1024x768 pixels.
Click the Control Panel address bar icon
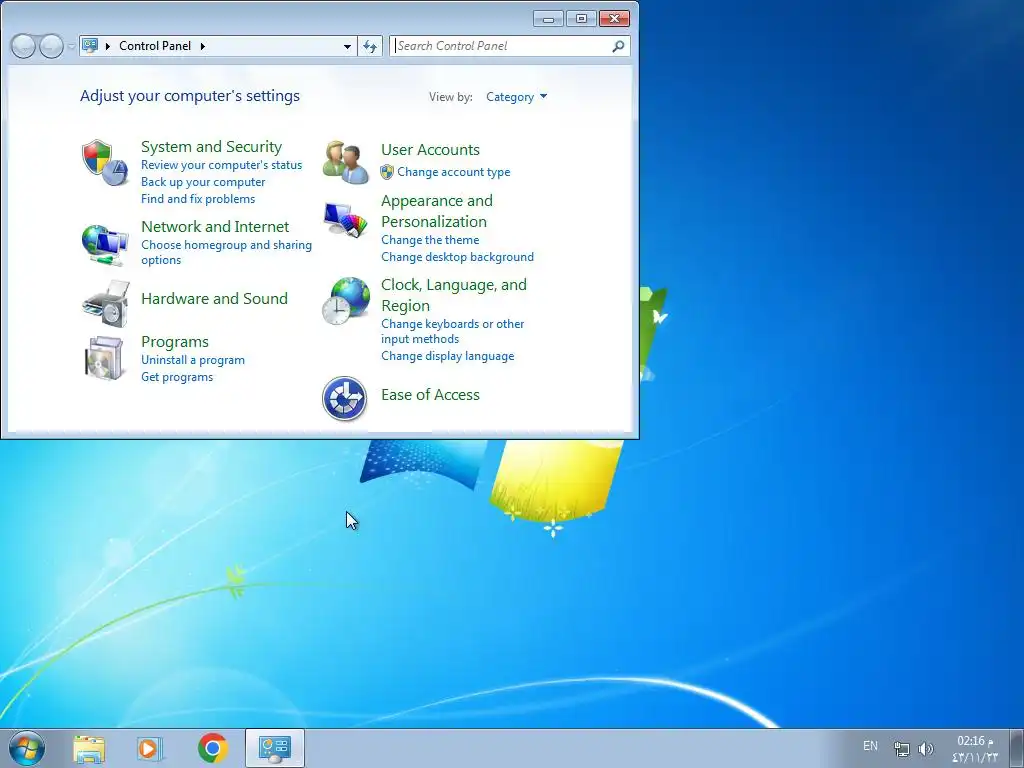click(90, 46)
